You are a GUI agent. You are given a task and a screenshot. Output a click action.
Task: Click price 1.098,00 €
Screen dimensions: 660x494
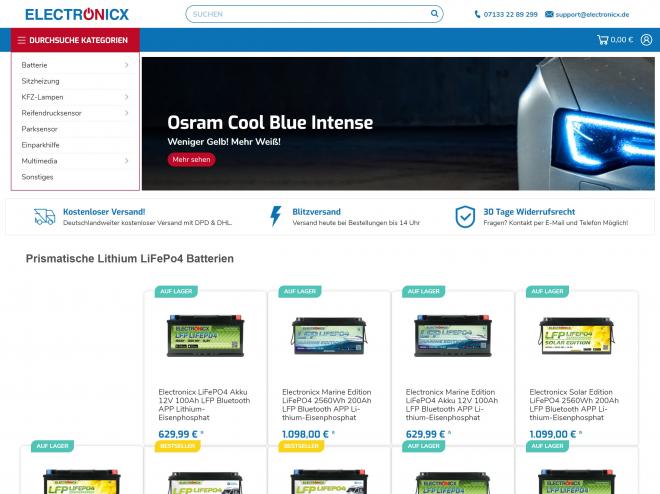point(305,434)
